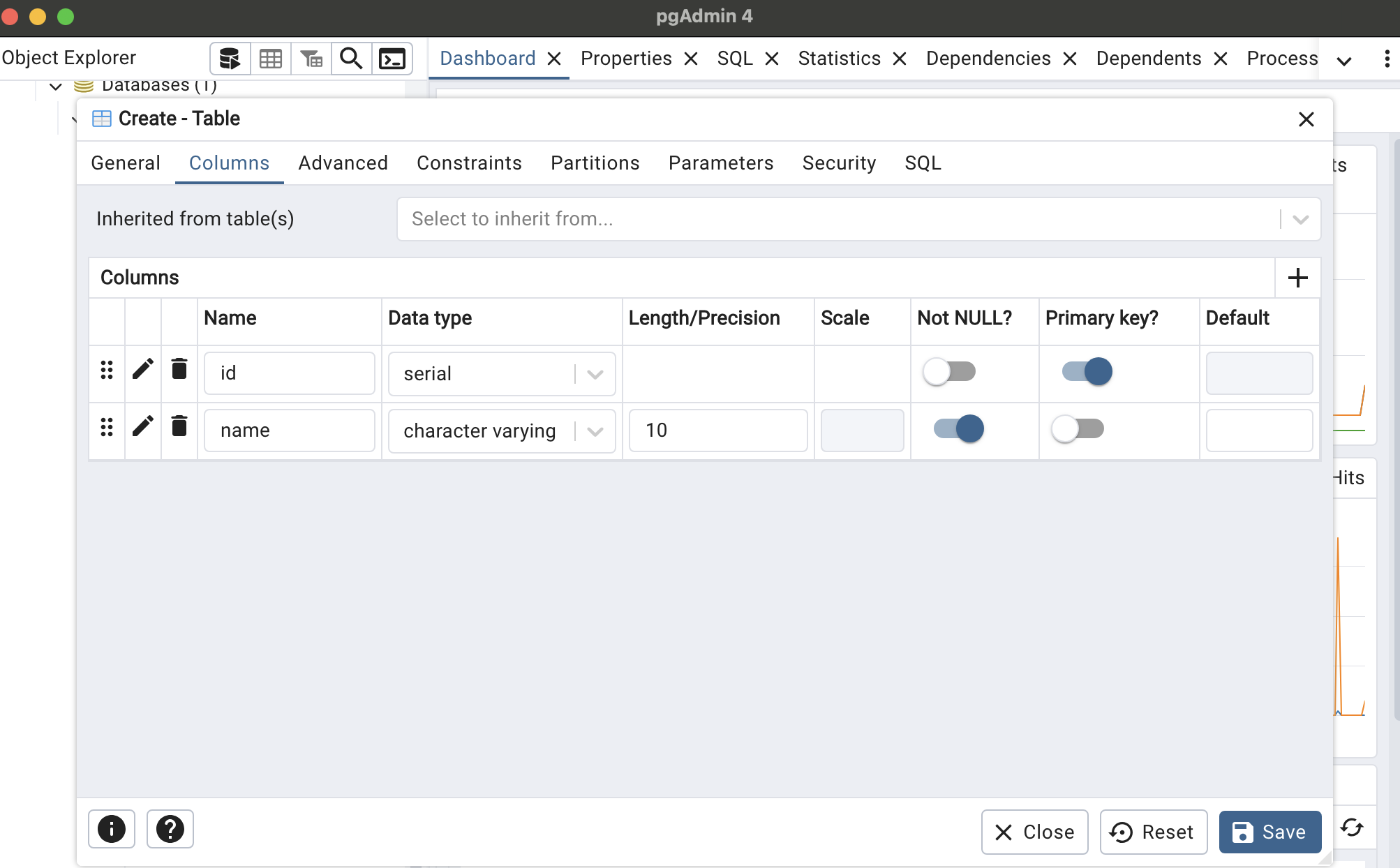Toggle Not NULL for the id column
The height and width of the screenshot is (868, 1400).
(948, 371)
